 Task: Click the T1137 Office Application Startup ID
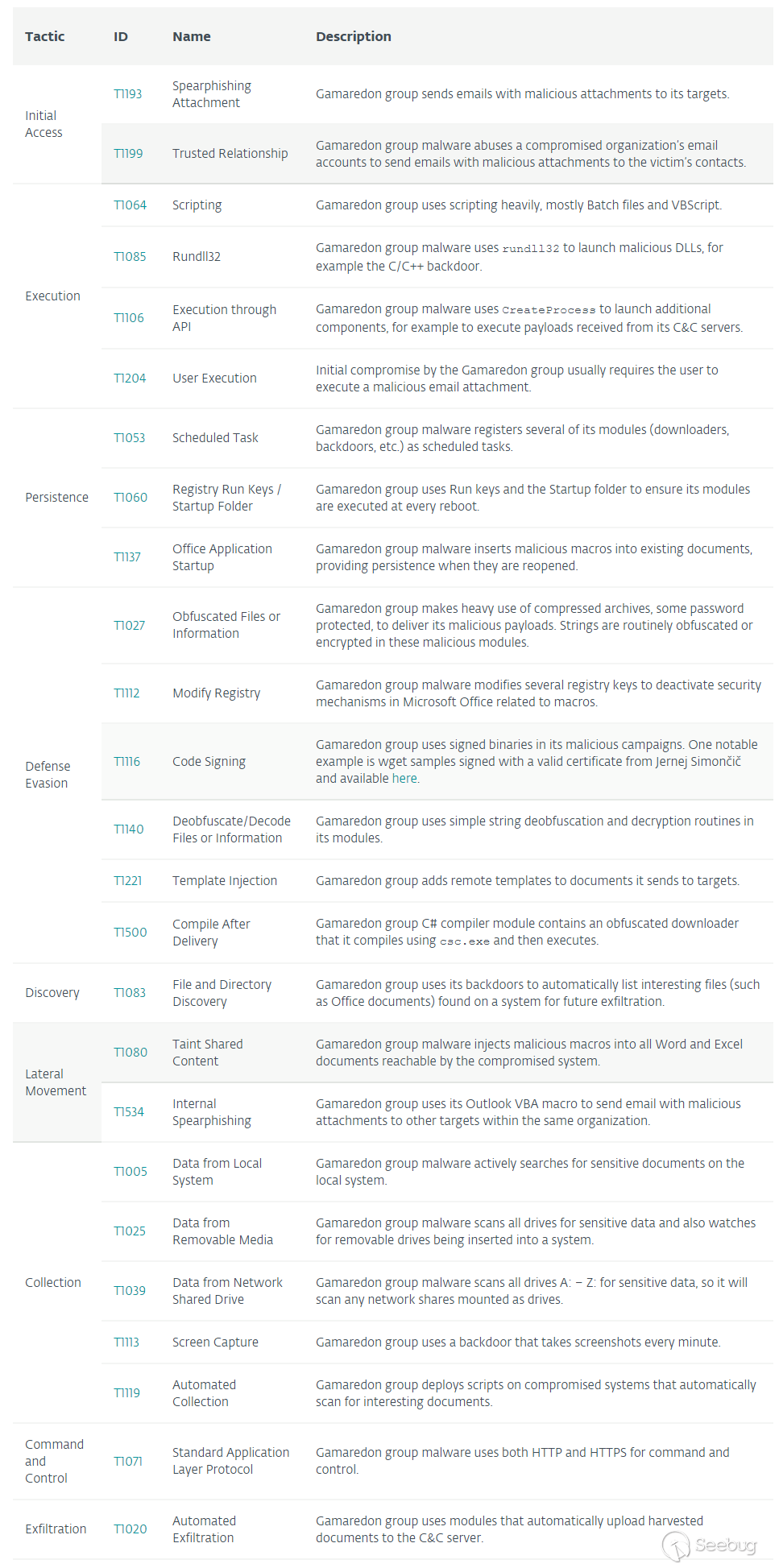126,557
